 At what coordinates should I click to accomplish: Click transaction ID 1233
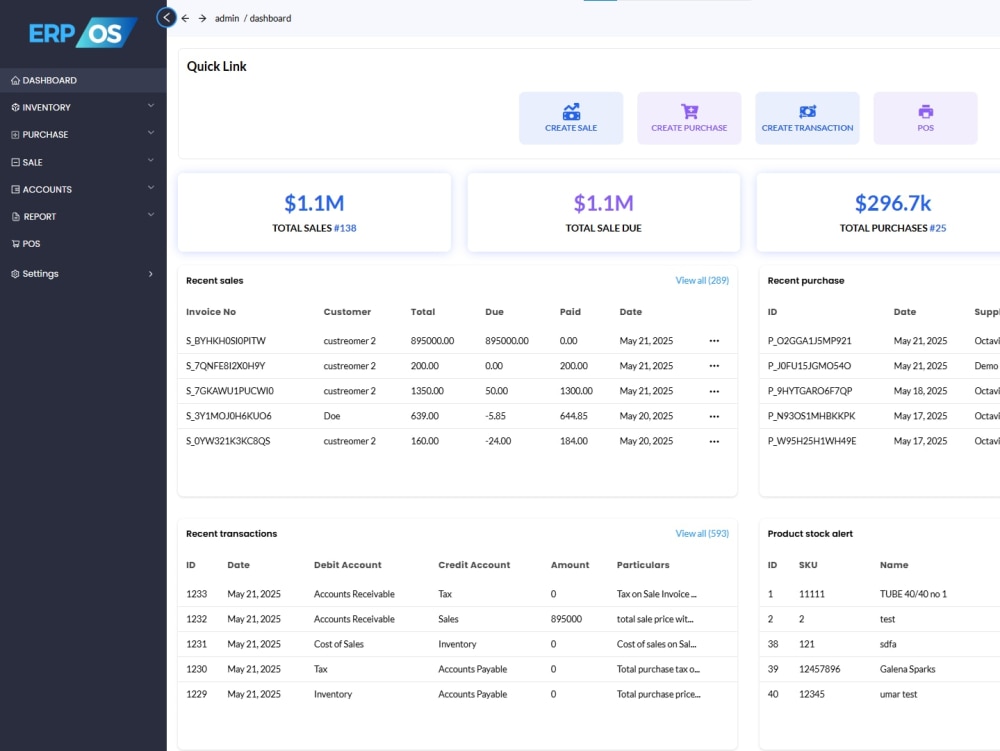196,594
